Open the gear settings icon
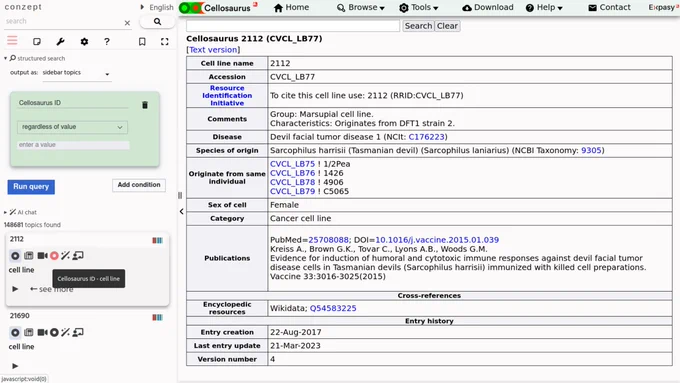The image size is (680, 383). pyautogui.click(x=84, y=42)
